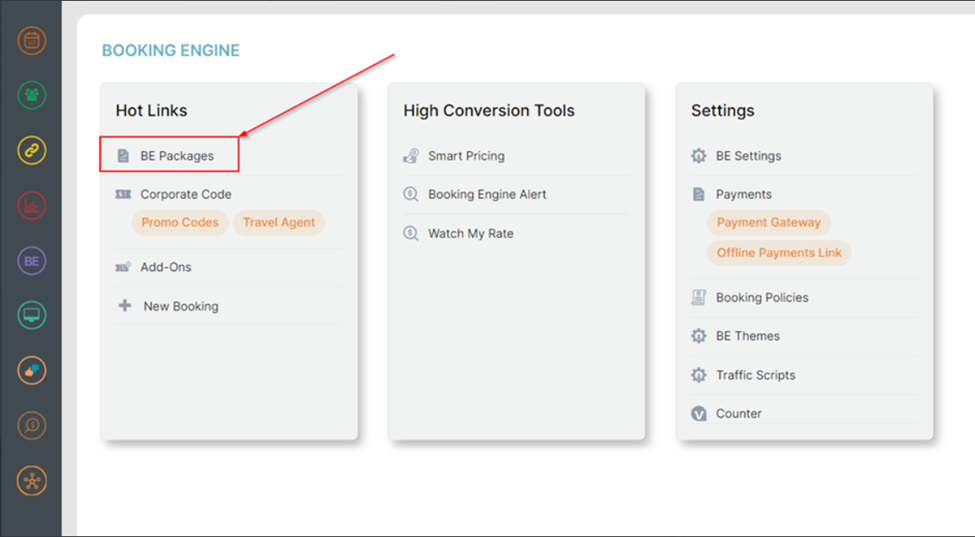Go to Add-Ons
Screen dimensions: 975x537
[165, 268]
